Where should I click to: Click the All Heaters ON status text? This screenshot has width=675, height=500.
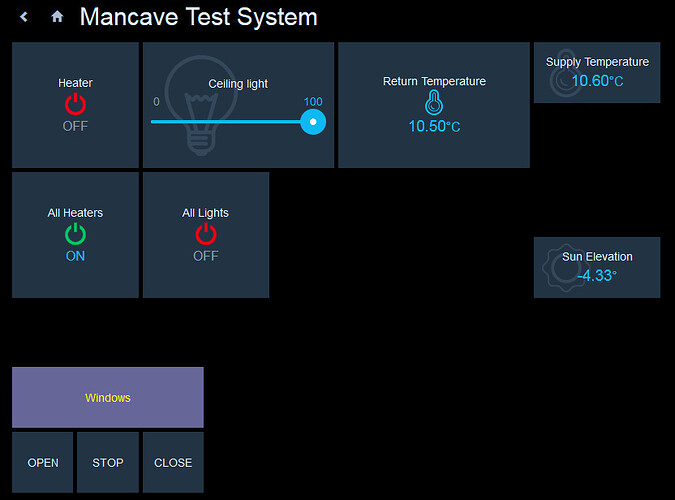[75, 256]
